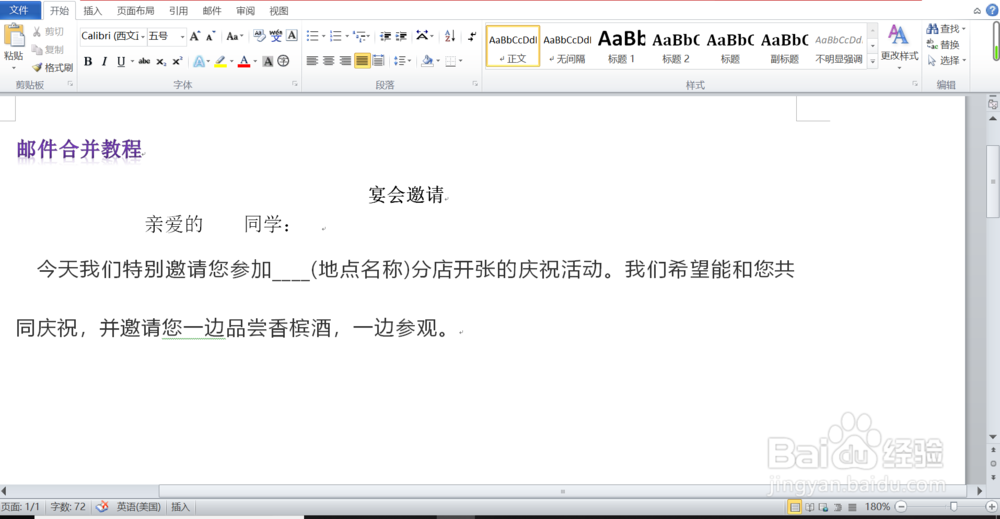Click the word count (字数: 72) indicator
Viewport: 1000px width, 519px height.
[x=68, y=507]
